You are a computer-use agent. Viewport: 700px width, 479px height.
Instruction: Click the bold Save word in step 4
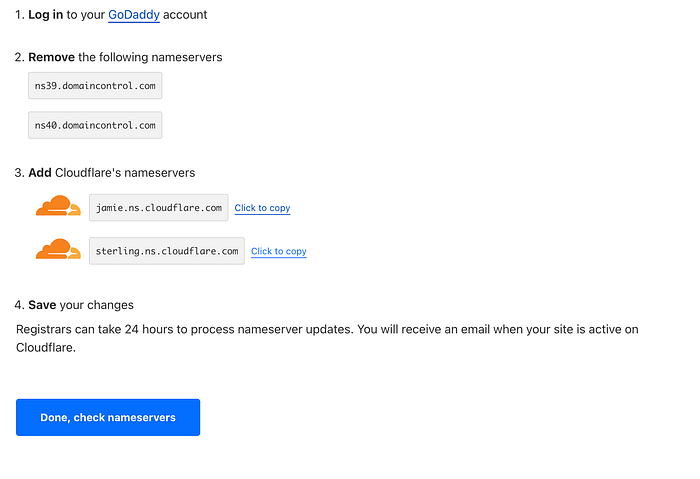[x=42, y=305]
